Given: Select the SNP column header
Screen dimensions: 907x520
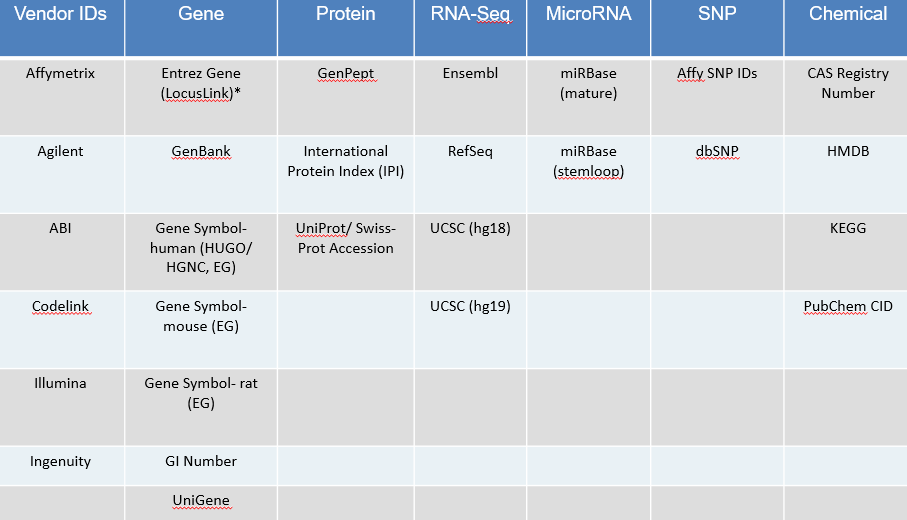Looking at the screenshot, I should [x=716, y=14].
